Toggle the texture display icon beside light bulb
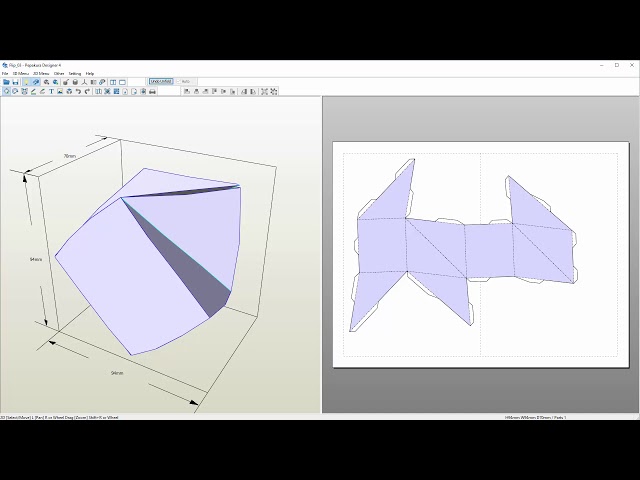 [x=36, y=82]
